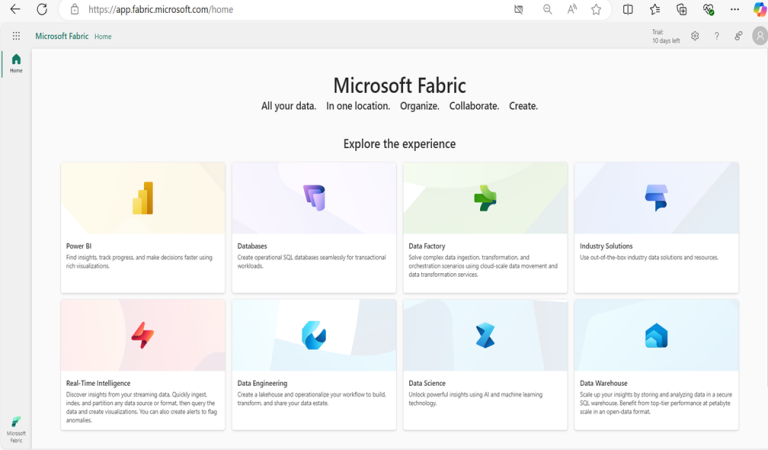Open the browser three-dots menu
Screen dimensions: 768x450
click(735, 9)
